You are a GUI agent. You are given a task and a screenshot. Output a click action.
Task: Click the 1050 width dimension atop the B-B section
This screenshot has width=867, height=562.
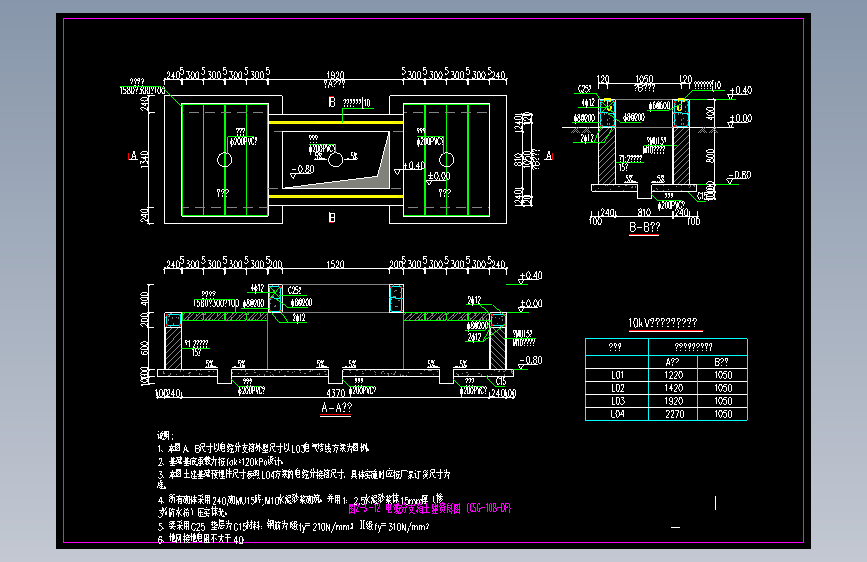click(644, 80)
